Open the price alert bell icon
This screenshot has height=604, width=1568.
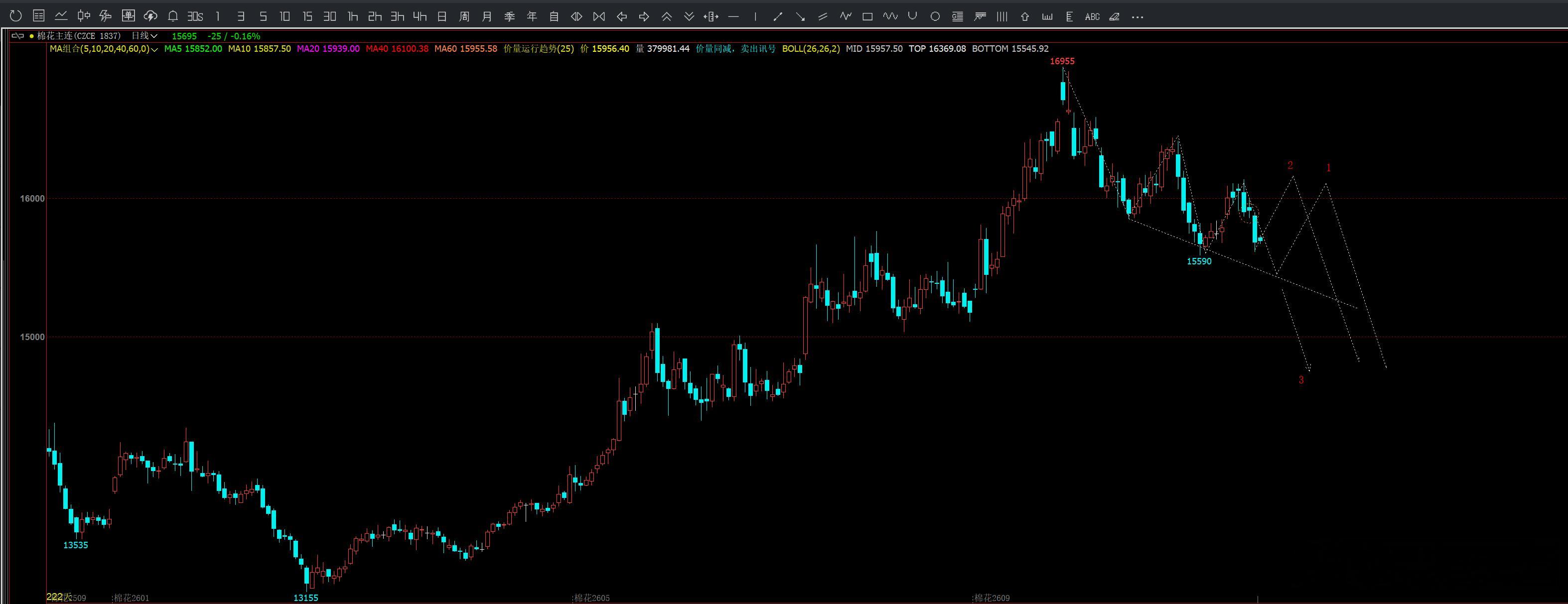173,16
